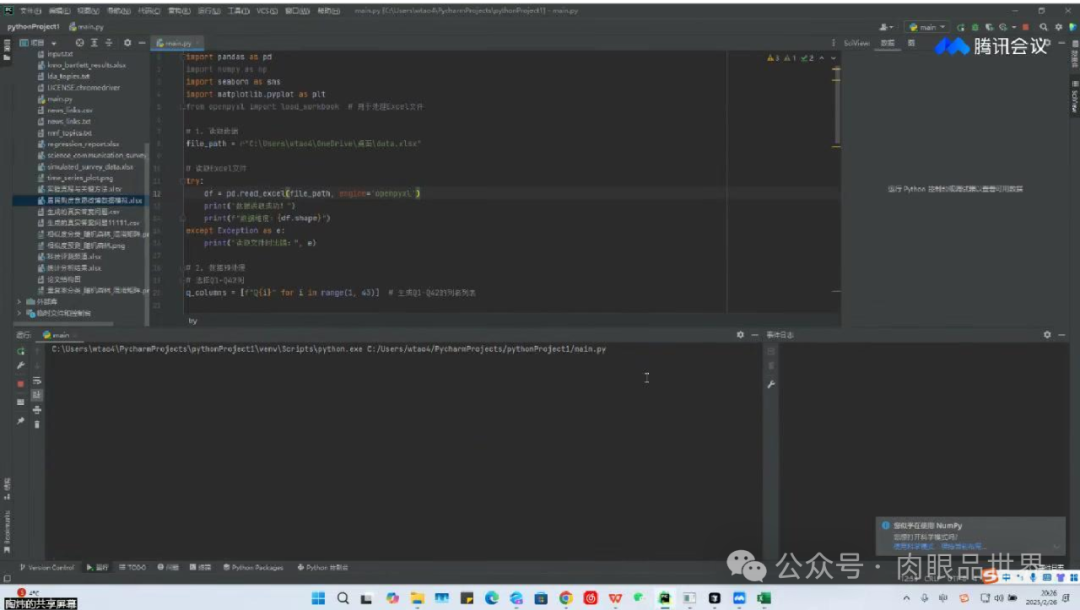Image resolution: width=1080 pixels, height=610 pixels.
Task: Select LICENSE.chromedriver in project tree
Action: [79, 87]
